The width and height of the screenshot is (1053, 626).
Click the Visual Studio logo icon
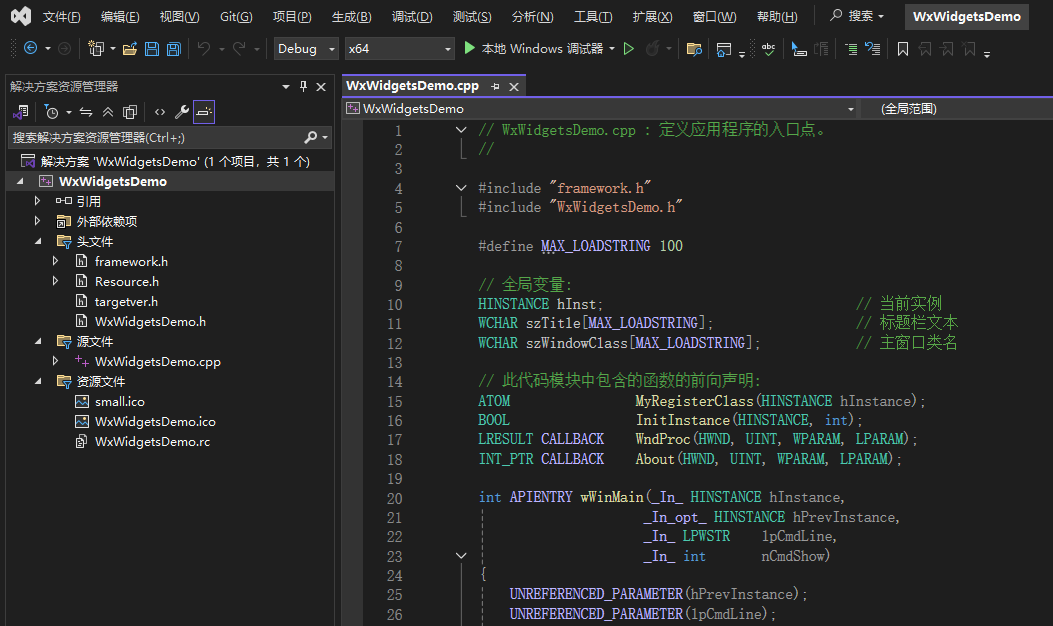(21, 16)
